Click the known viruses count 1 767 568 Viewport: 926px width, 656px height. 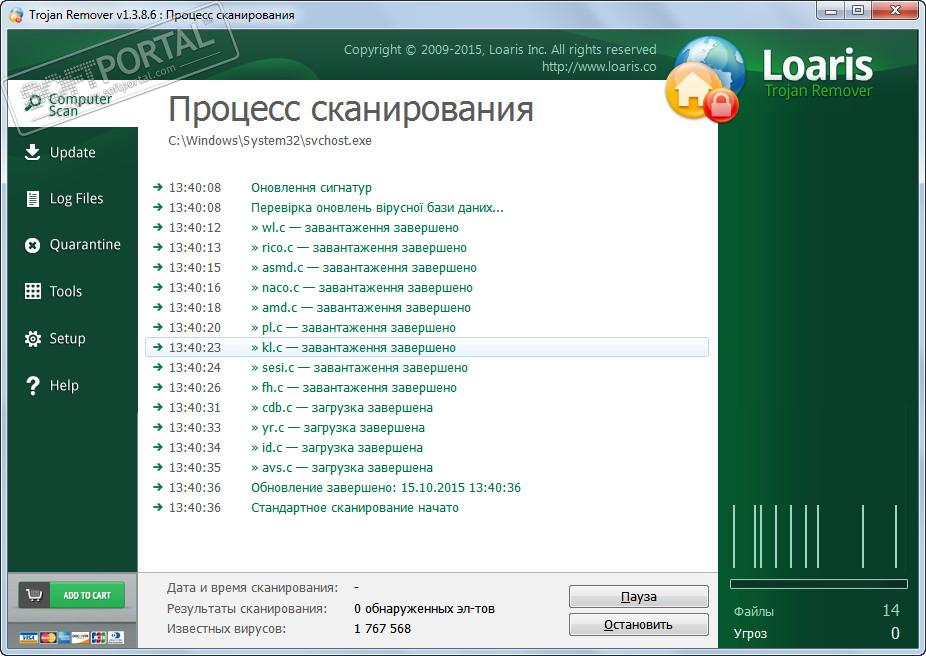(x=382, y=629)
